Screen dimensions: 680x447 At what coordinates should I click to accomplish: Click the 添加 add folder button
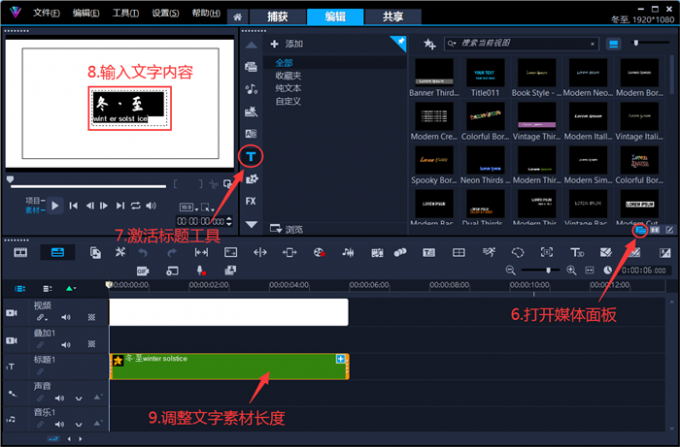click(287, 44)
